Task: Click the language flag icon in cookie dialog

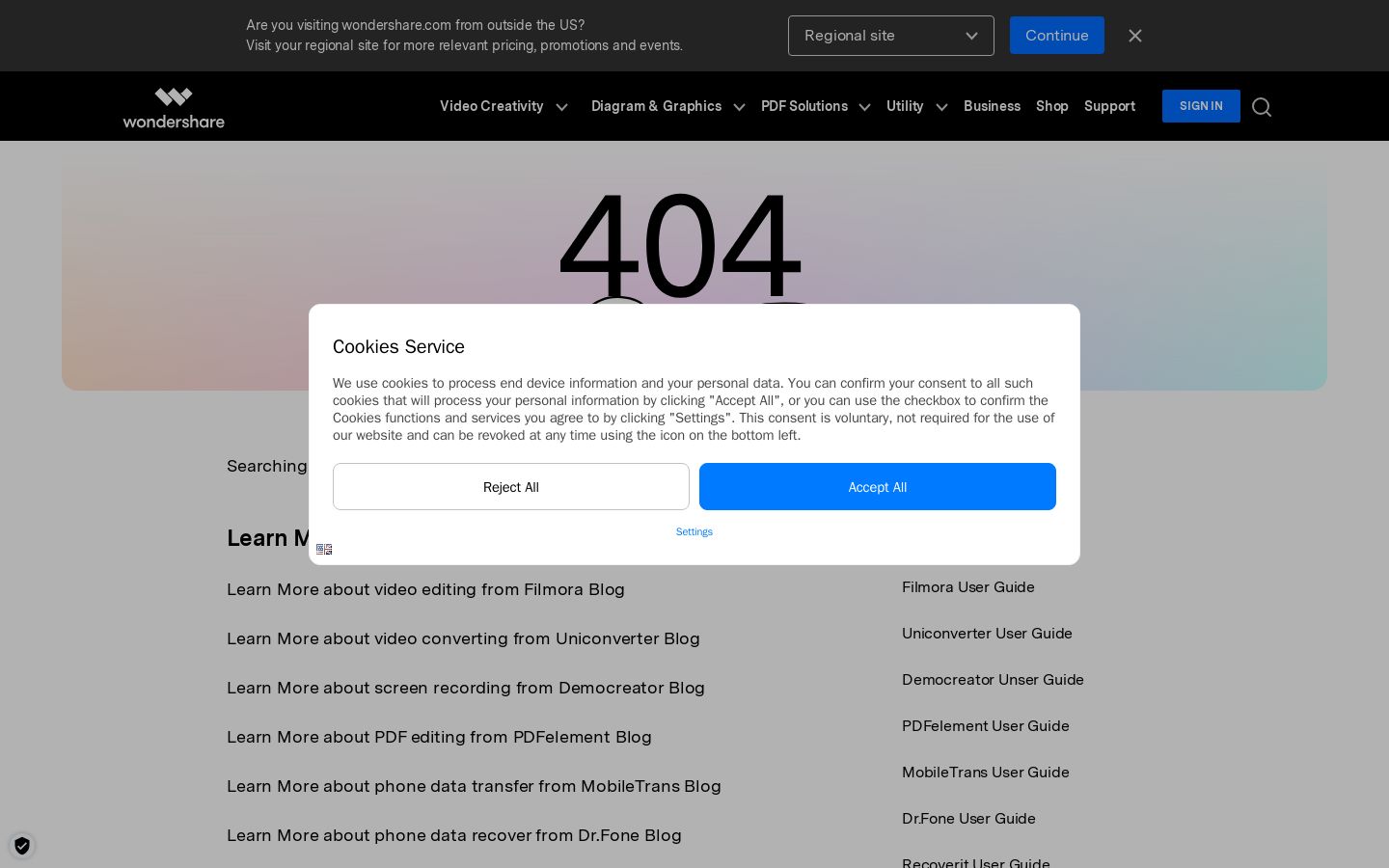Action: (x=324, y=549)
